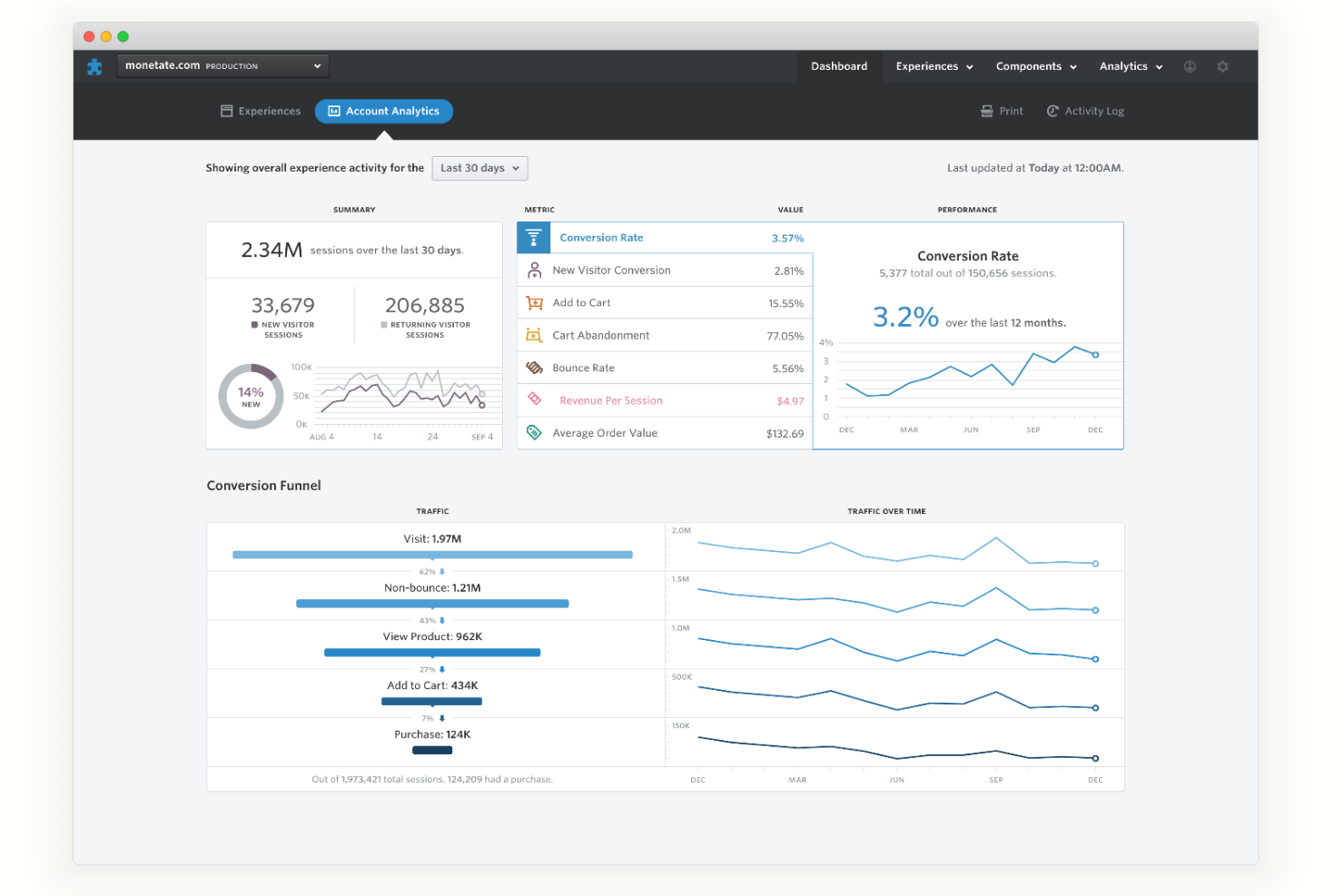This screenshot has height=896, width=1344.
Task: Expand the monetate.com Production site selector
Action: [222, 66]
